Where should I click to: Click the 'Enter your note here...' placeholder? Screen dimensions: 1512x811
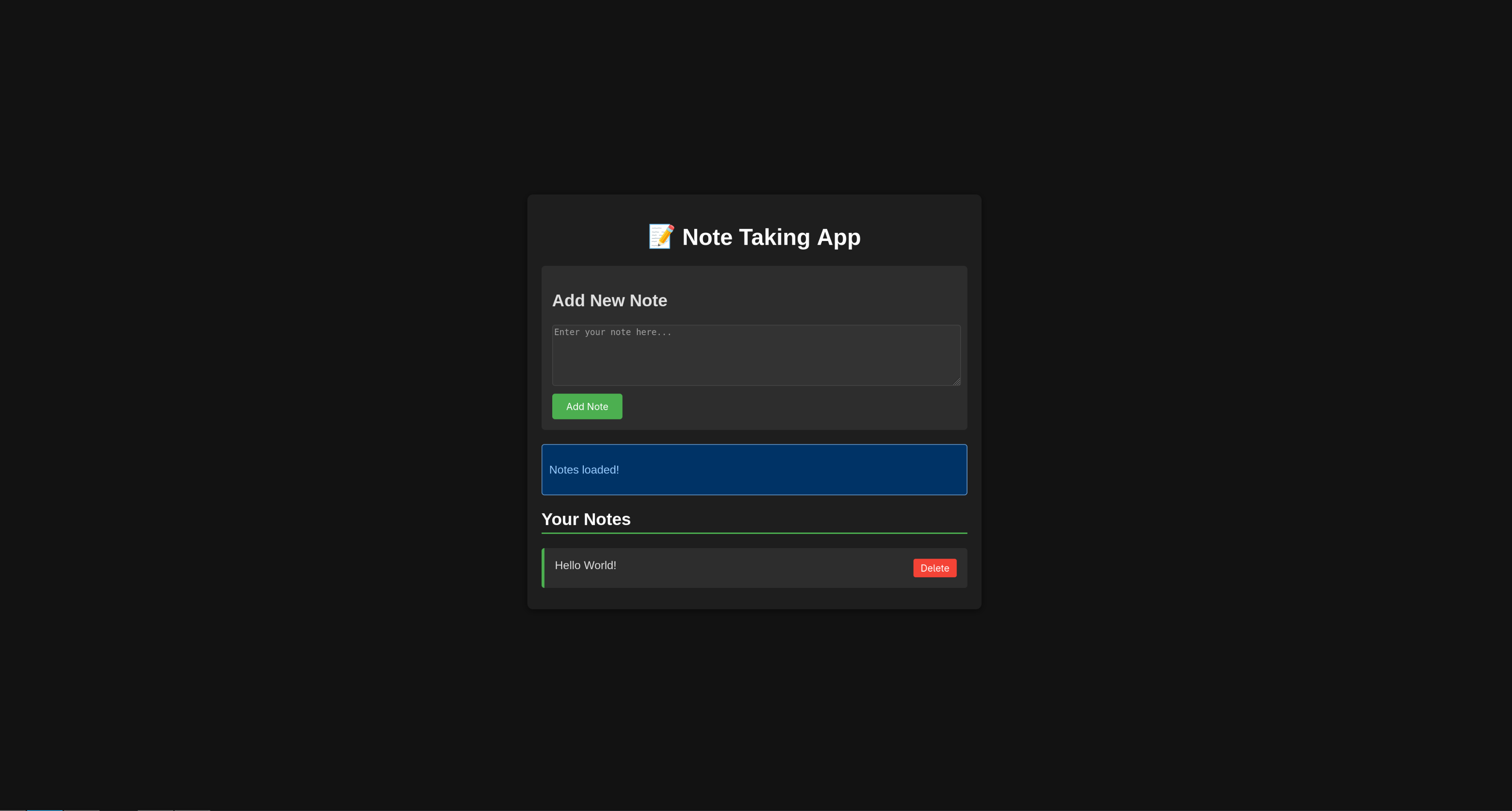612,332
